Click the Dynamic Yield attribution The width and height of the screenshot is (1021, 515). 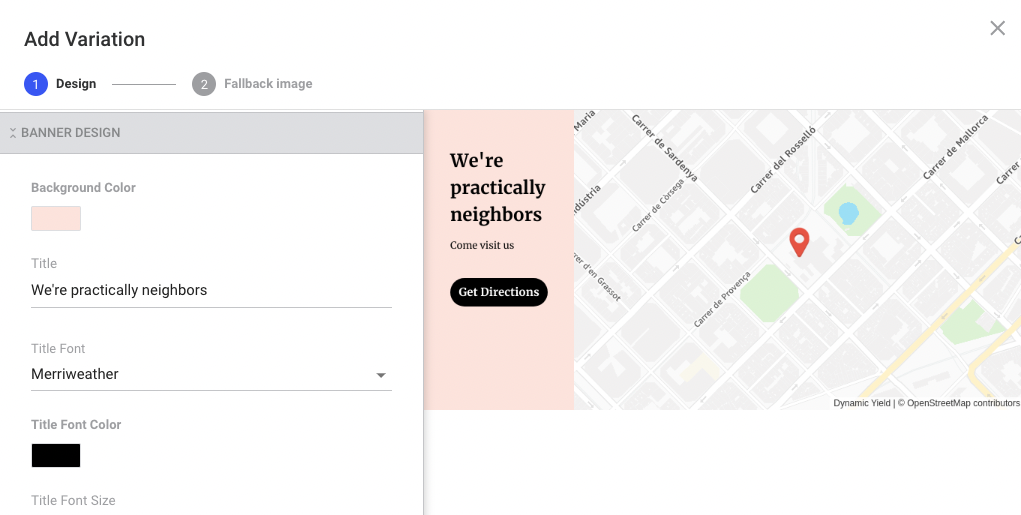coord(861,403)
